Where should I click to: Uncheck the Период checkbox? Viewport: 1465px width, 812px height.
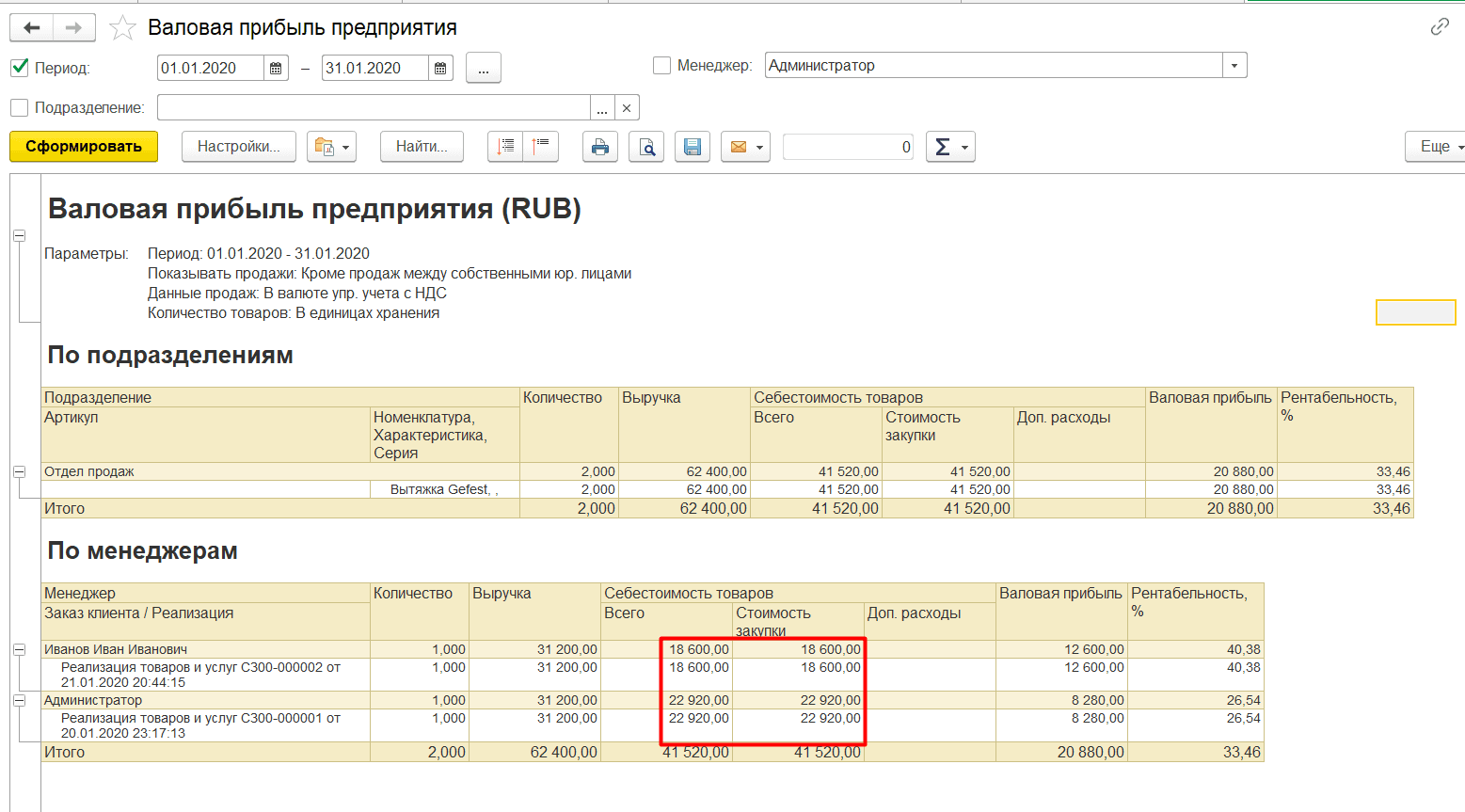coord(19,68)
